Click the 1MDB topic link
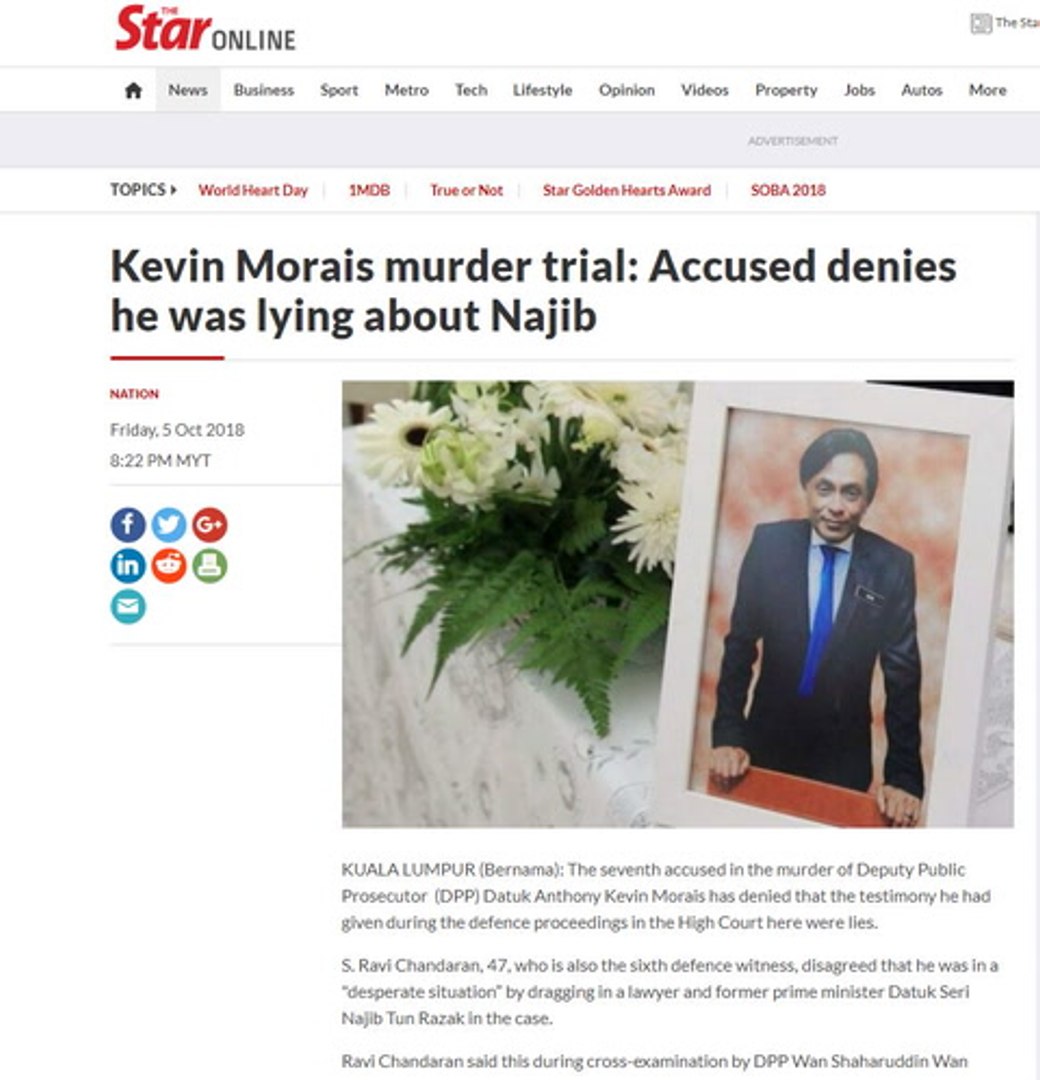Screen dimensions: 1040x1080 coord(369,190)
